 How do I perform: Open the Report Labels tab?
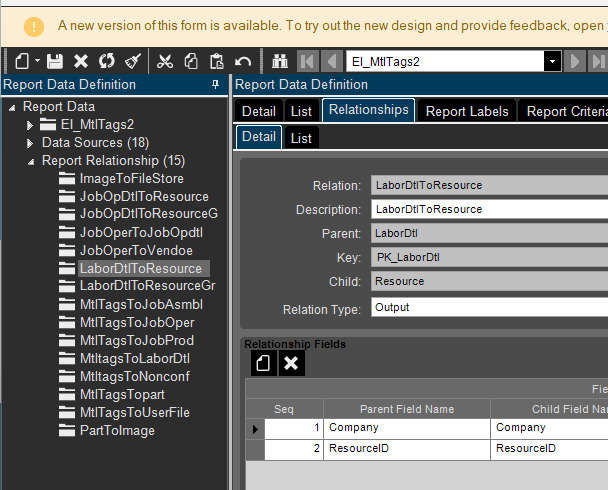pos(467,111)
